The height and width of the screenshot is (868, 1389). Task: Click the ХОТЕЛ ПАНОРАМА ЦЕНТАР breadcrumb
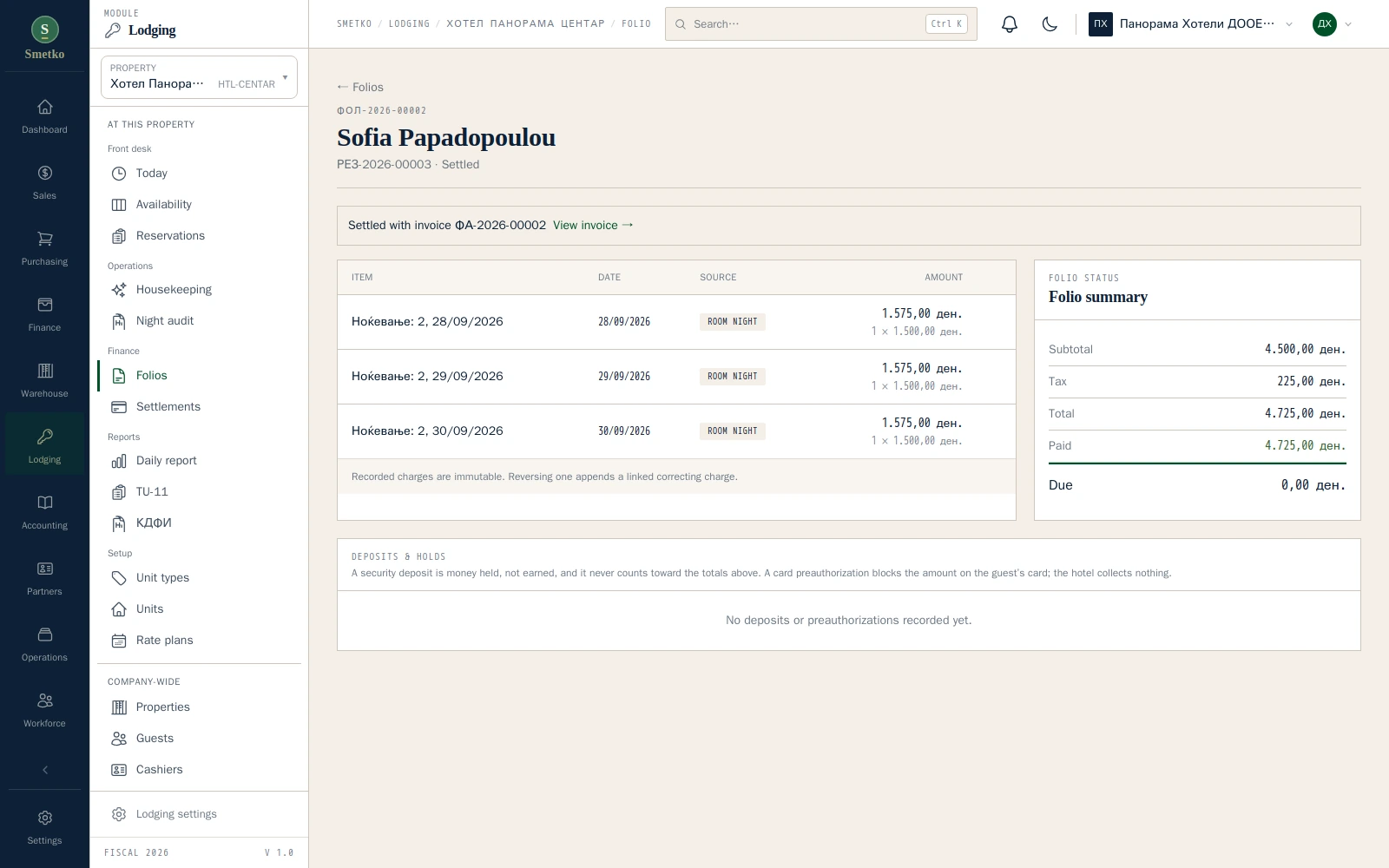tap(525, 24)
